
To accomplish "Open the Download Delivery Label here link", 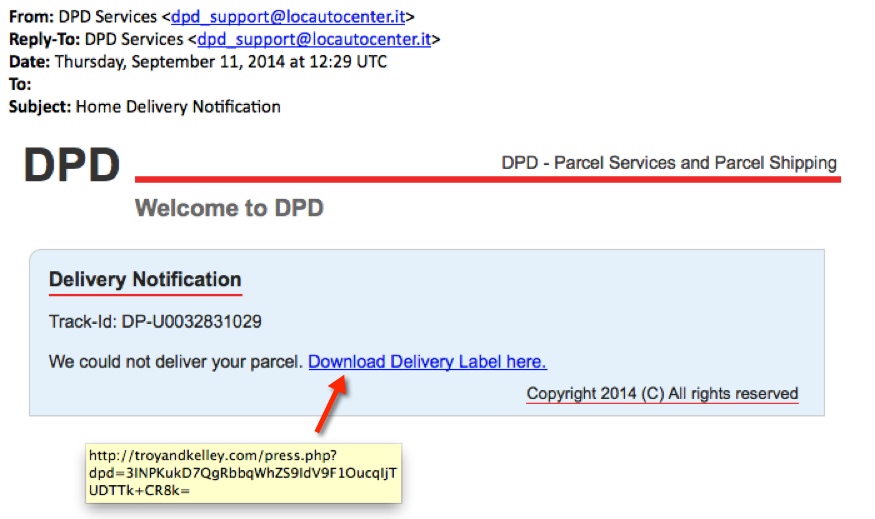I will click(427, 362).
